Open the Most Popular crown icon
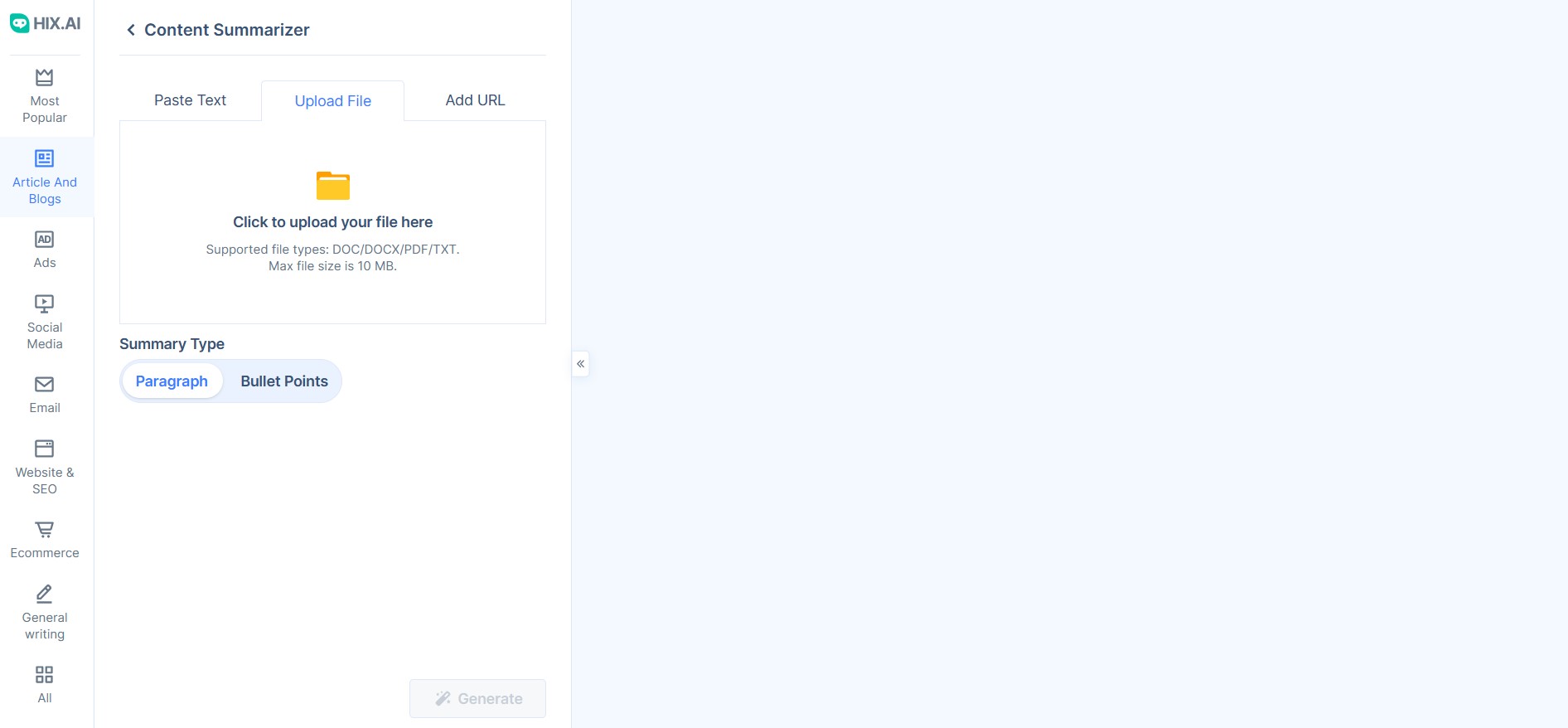 point(45,77)
